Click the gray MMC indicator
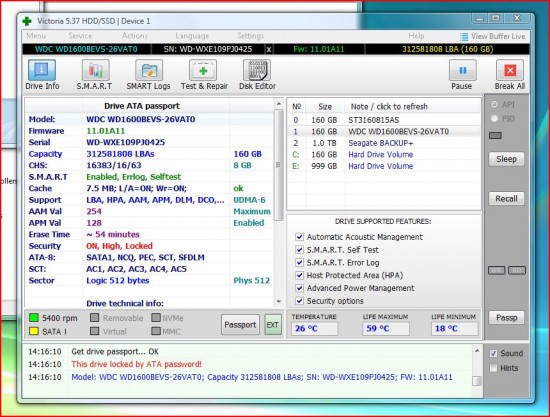 point(156,331)
